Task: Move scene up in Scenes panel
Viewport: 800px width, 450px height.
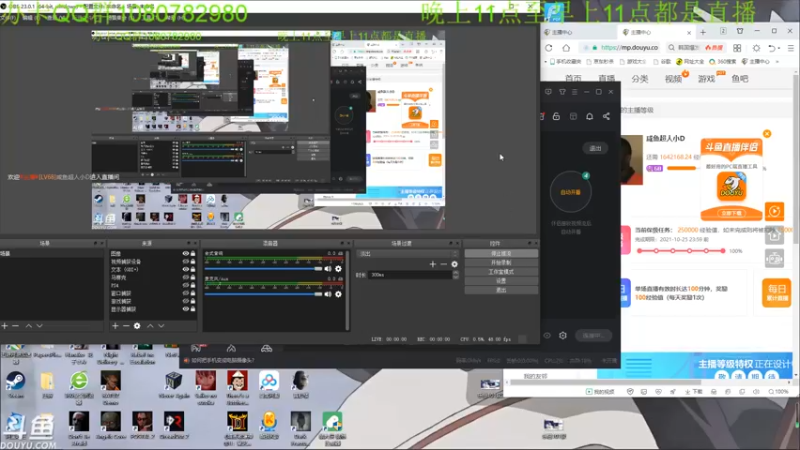Action: click(x=29, y=326)
